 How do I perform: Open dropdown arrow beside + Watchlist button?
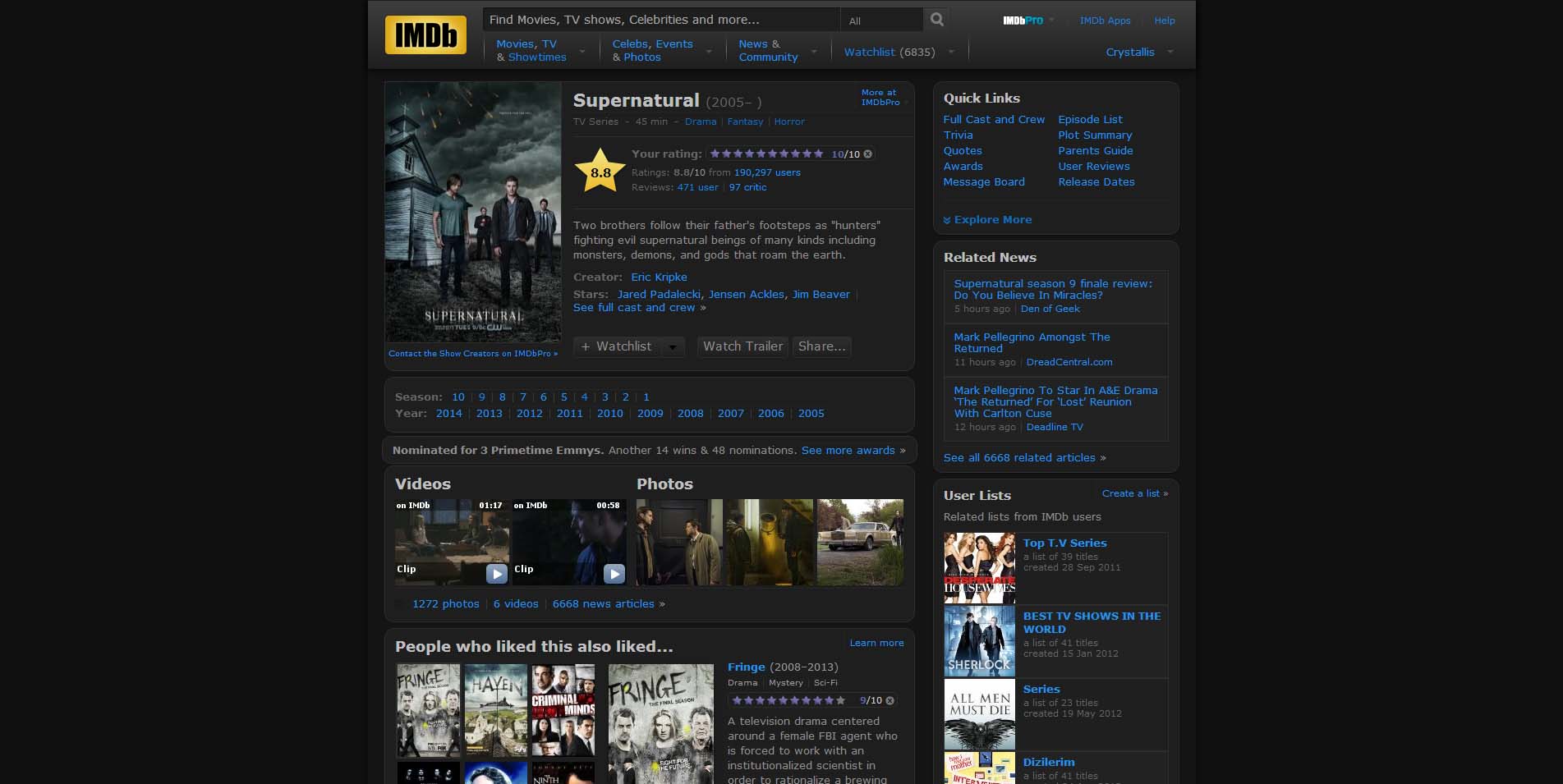coord(673,347)
